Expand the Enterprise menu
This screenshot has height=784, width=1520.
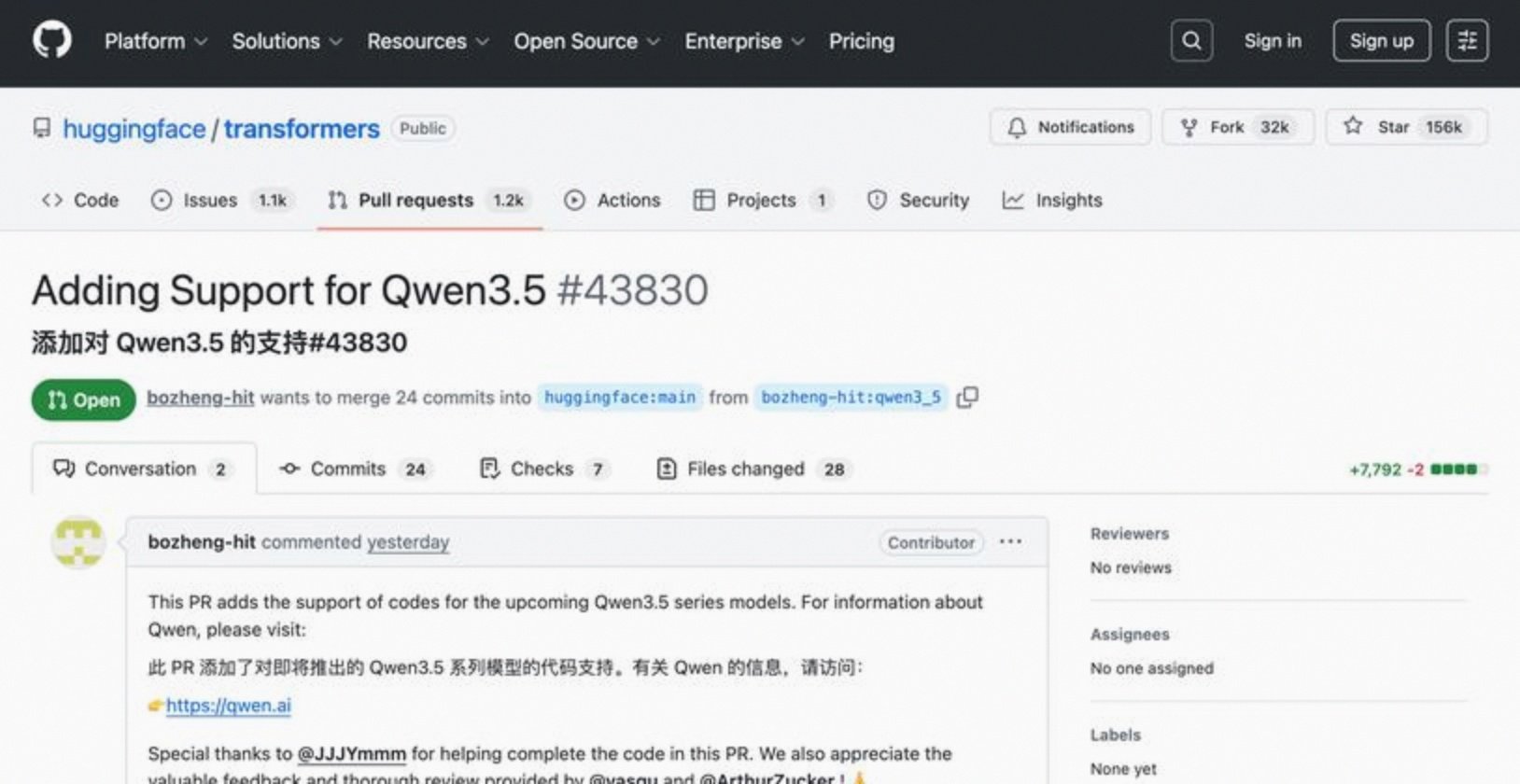click(x=745, y=41)
